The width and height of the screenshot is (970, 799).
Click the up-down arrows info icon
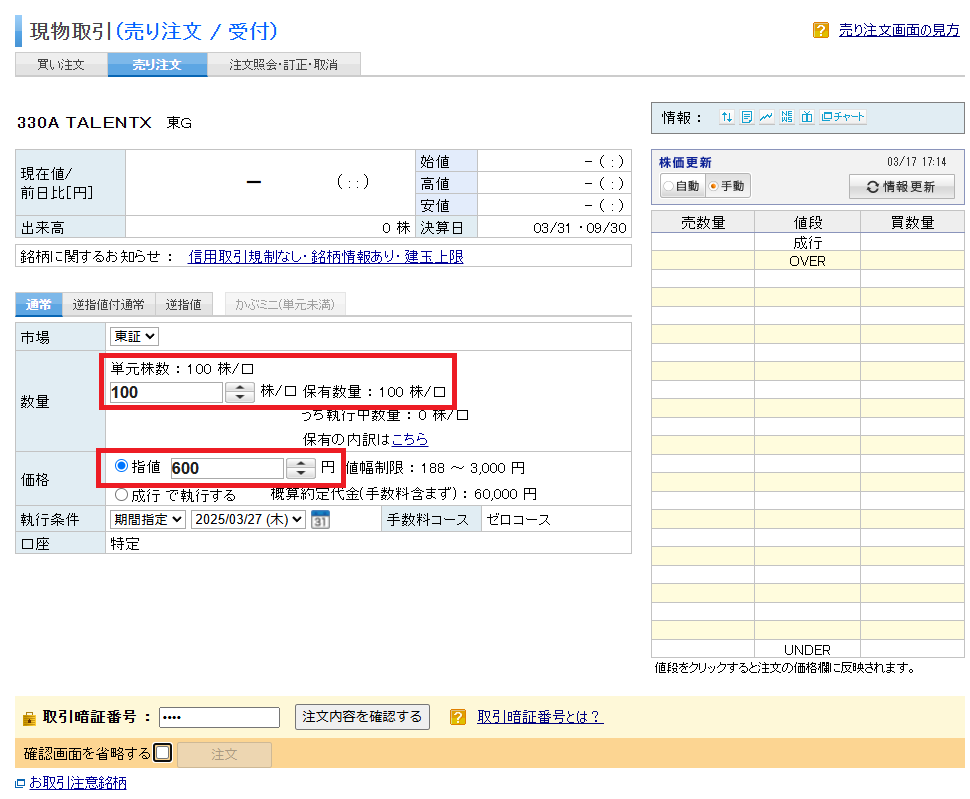pyautogui.click(x=727, y=117)
